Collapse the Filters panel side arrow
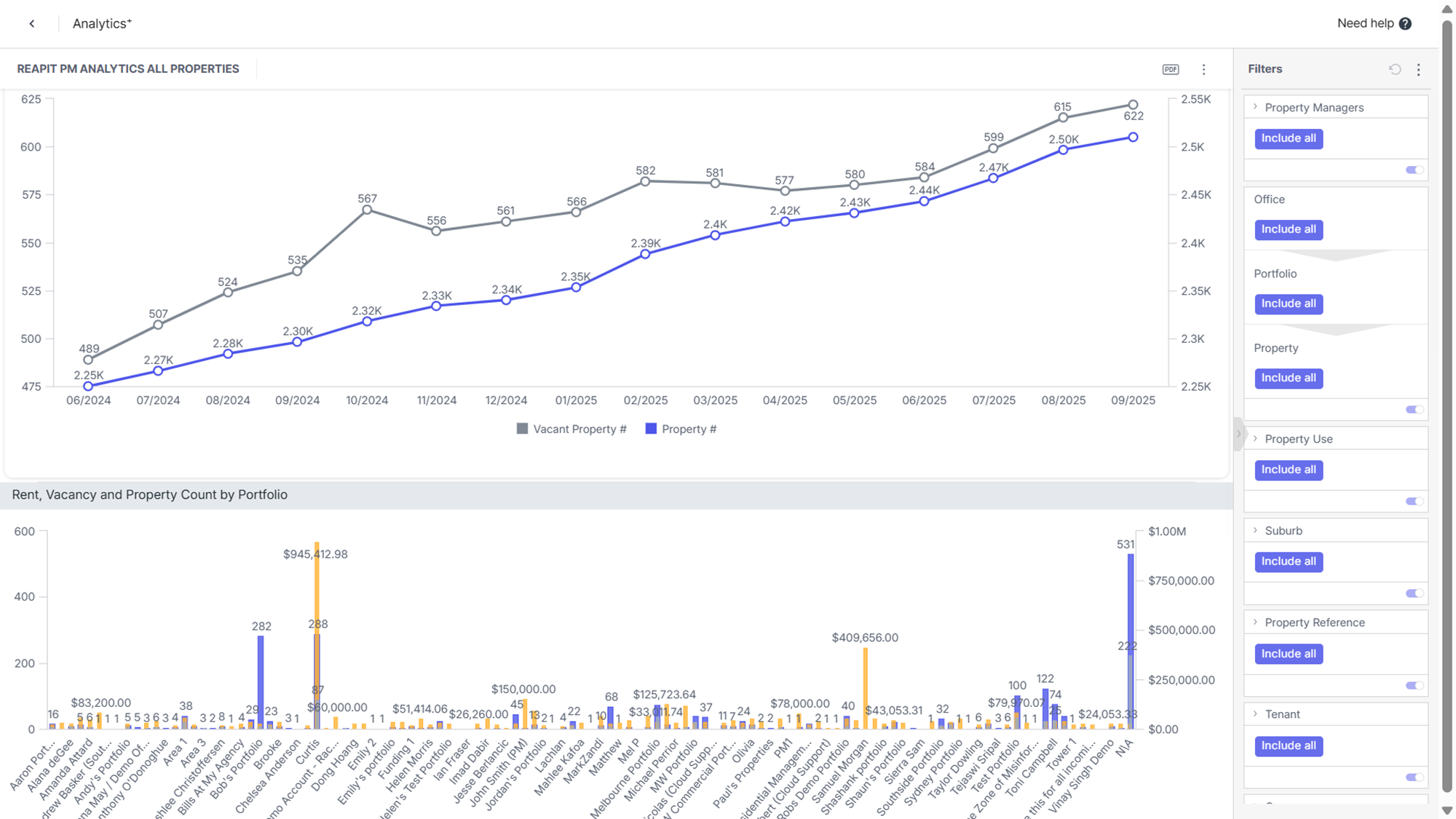Viewport: 1456px width, 819px height. pos(1238,434)
